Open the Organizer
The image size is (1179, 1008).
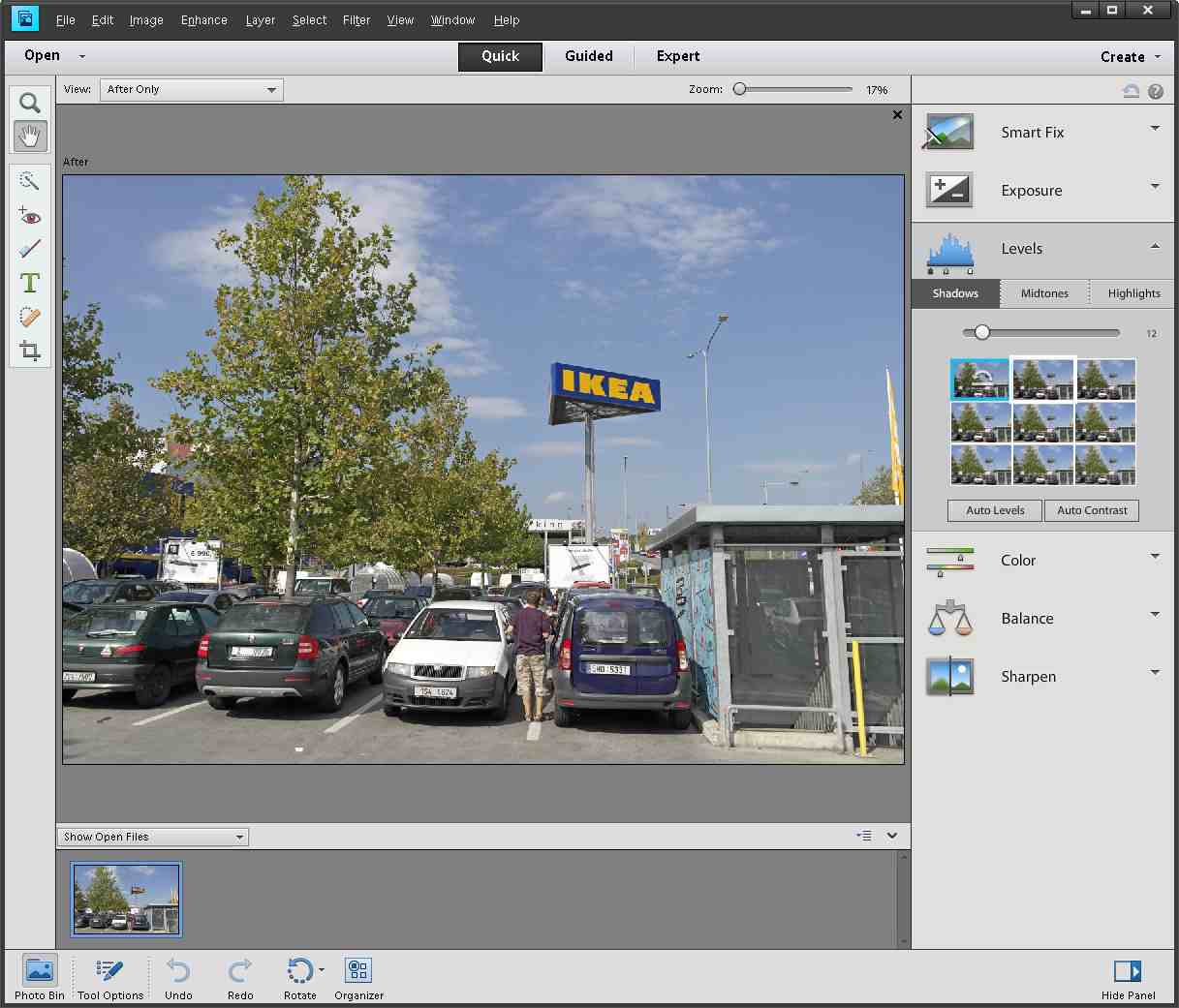(358, 970)
